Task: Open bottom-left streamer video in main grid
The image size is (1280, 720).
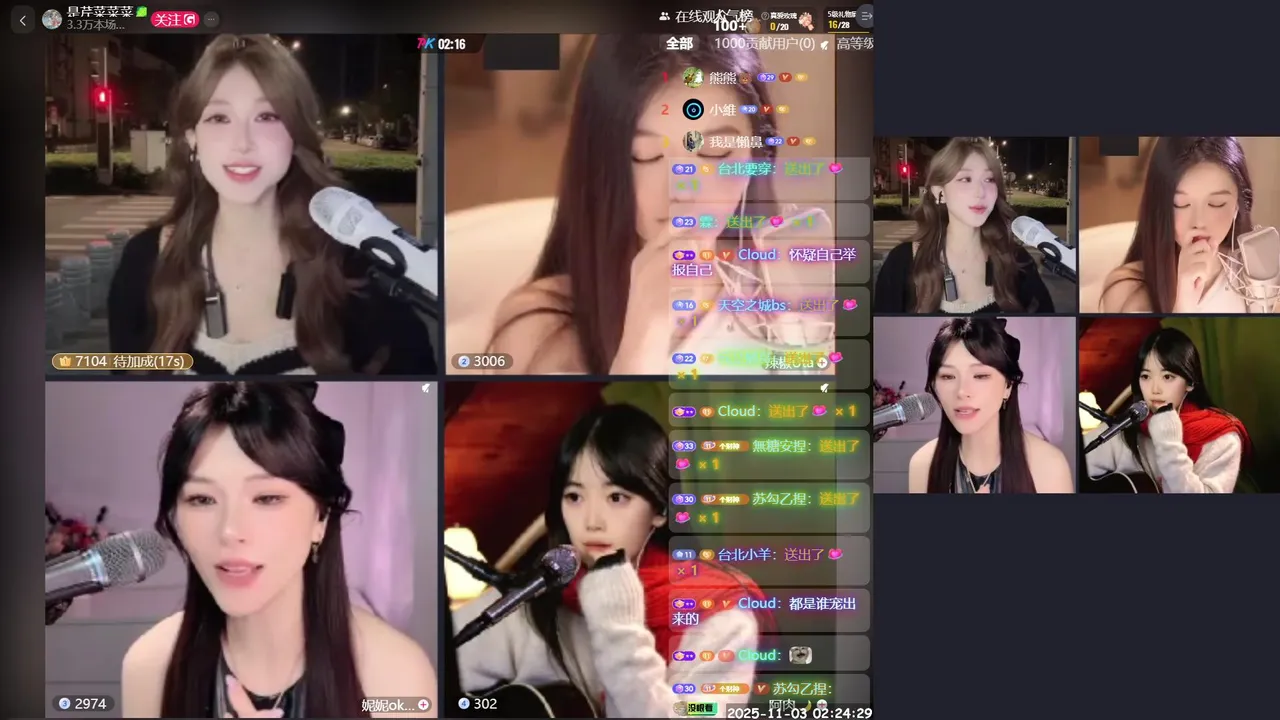Action: [x=241, y=549]
